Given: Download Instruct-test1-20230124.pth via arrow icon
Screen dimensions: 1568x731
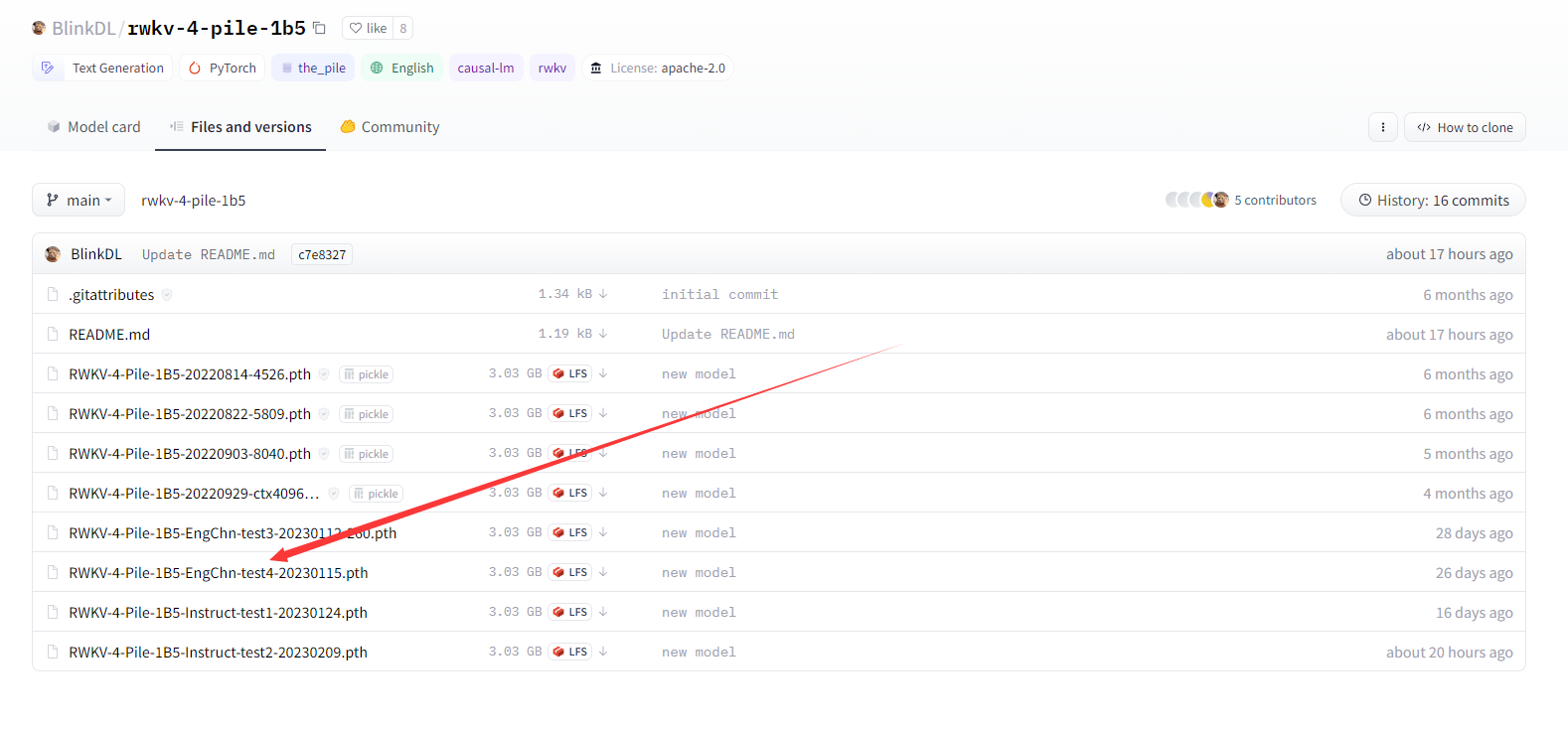Looking at the screenshot, I should [x=603, y=612].
